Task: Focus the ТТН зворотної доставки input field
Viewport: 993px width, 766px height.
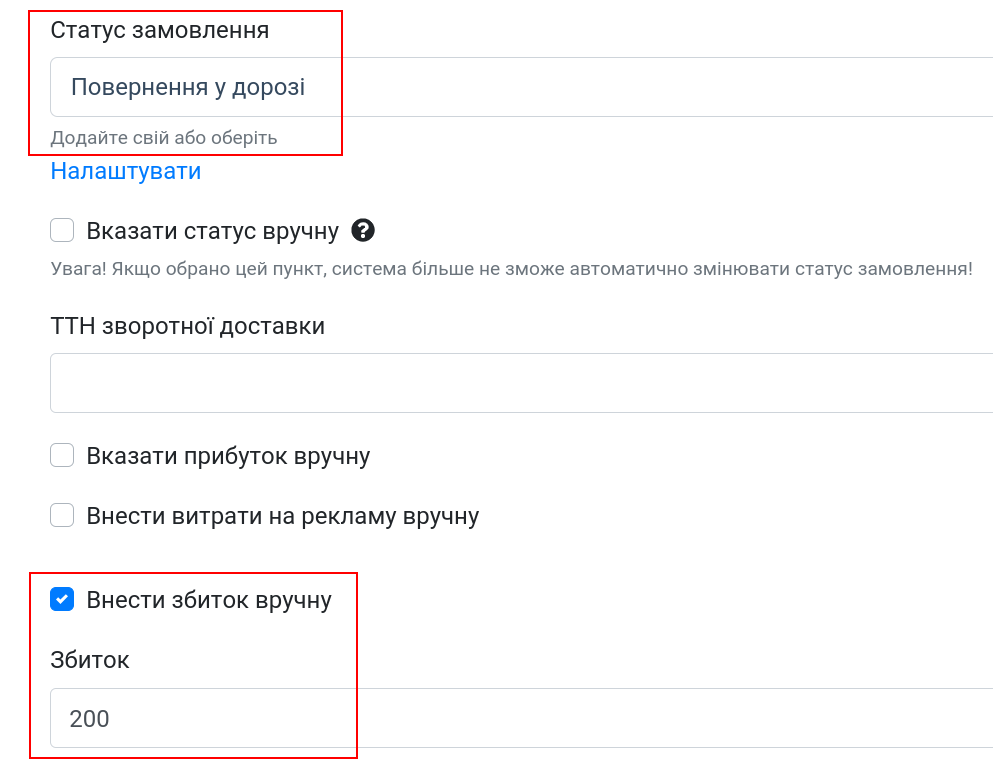Action: [521, 383]
